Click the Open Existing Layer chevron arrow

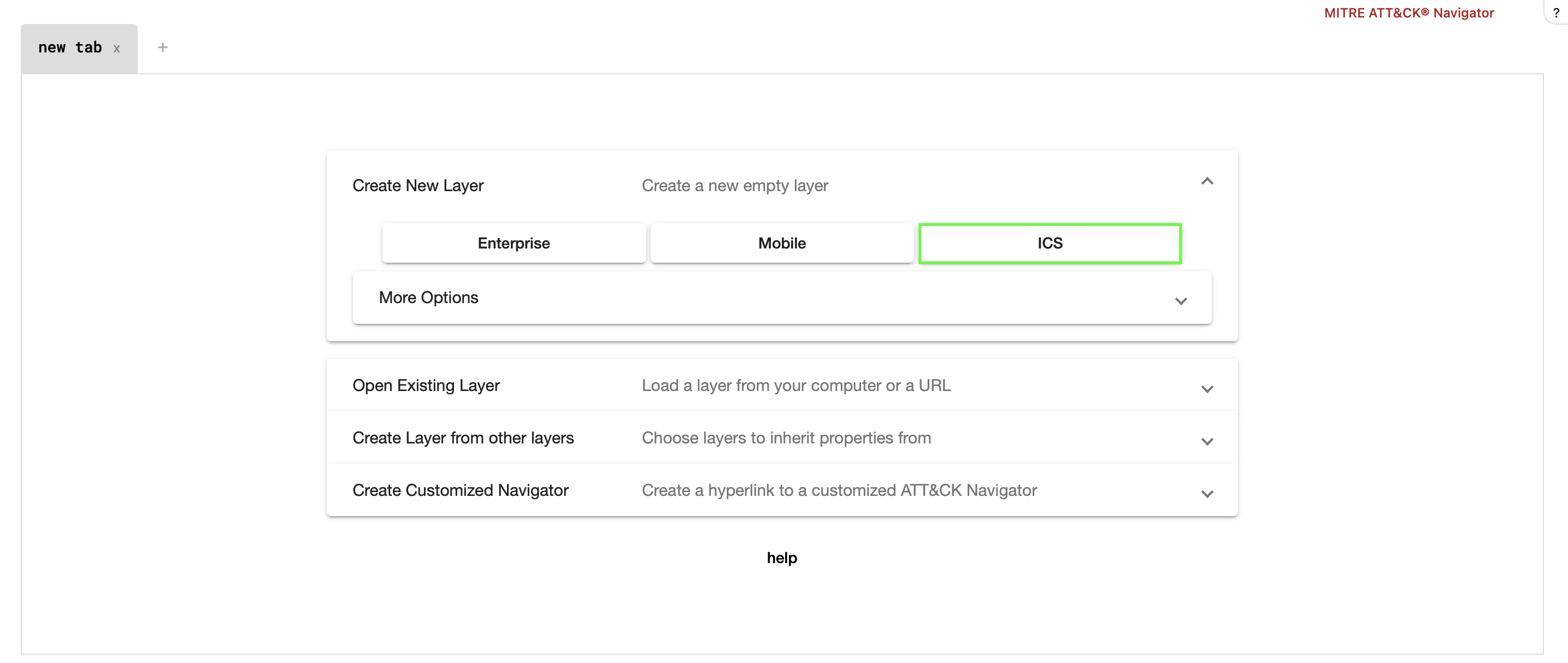tap(1206, 389)
